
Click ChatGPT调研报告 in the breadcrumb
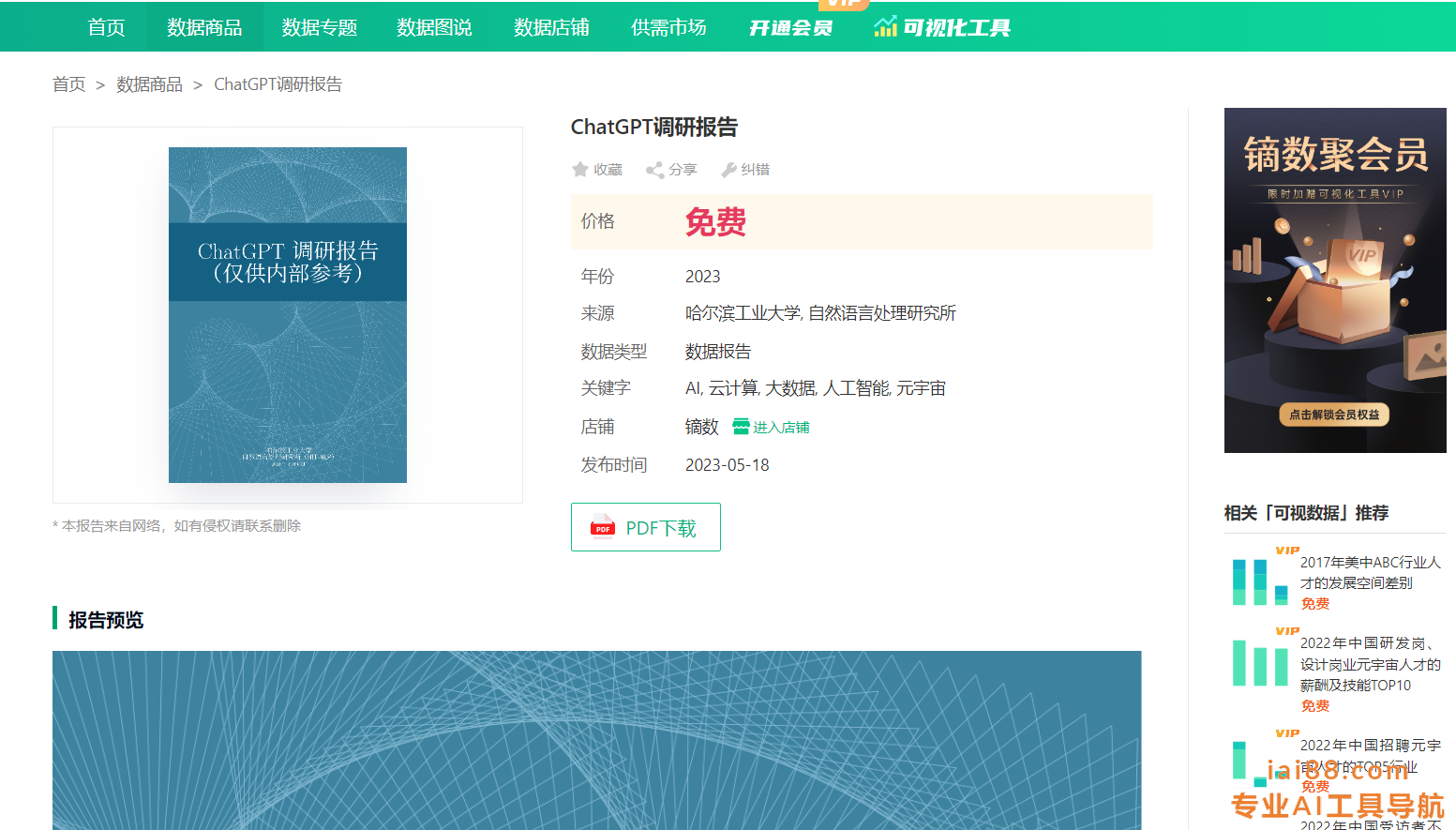point(278,84)
